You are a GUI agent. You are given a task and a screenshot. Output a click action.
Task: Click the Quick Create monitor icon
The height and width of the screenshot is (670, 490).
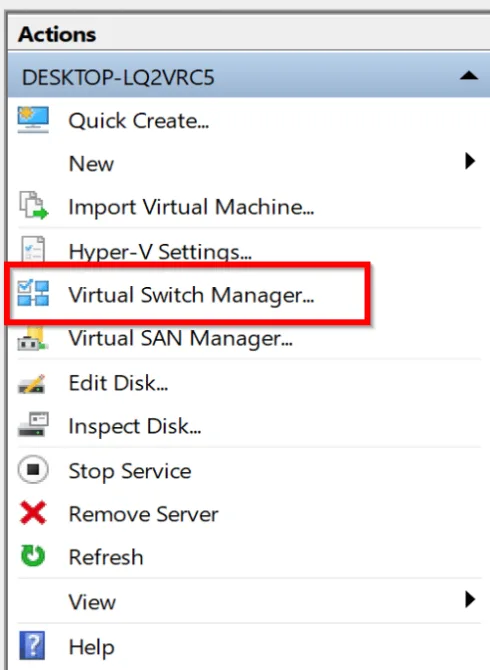(33, 120)
